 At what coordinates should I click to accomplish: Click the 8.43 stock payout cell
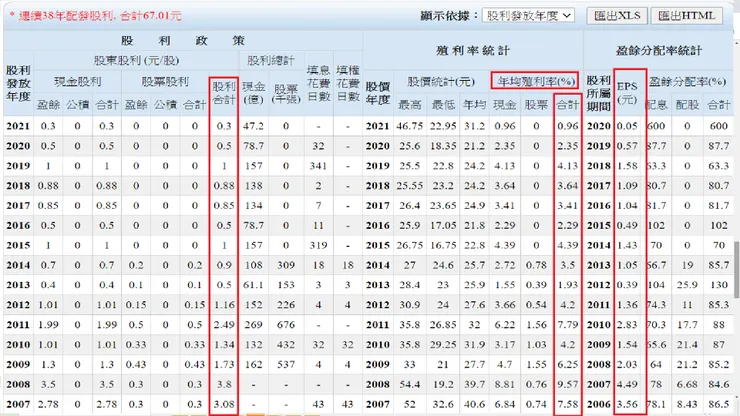687,404
